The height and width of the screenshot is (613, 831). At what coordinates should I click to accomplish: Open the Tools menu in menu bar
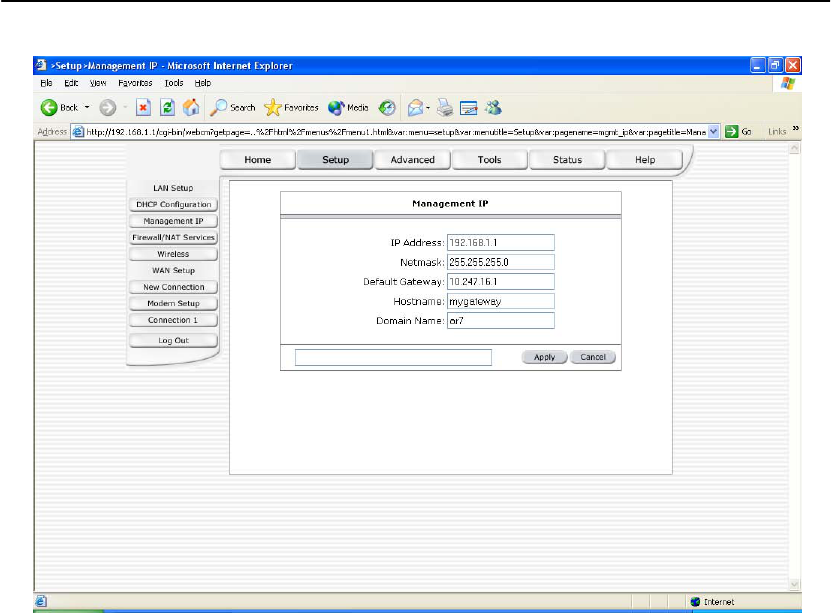(x=174, y=83)
